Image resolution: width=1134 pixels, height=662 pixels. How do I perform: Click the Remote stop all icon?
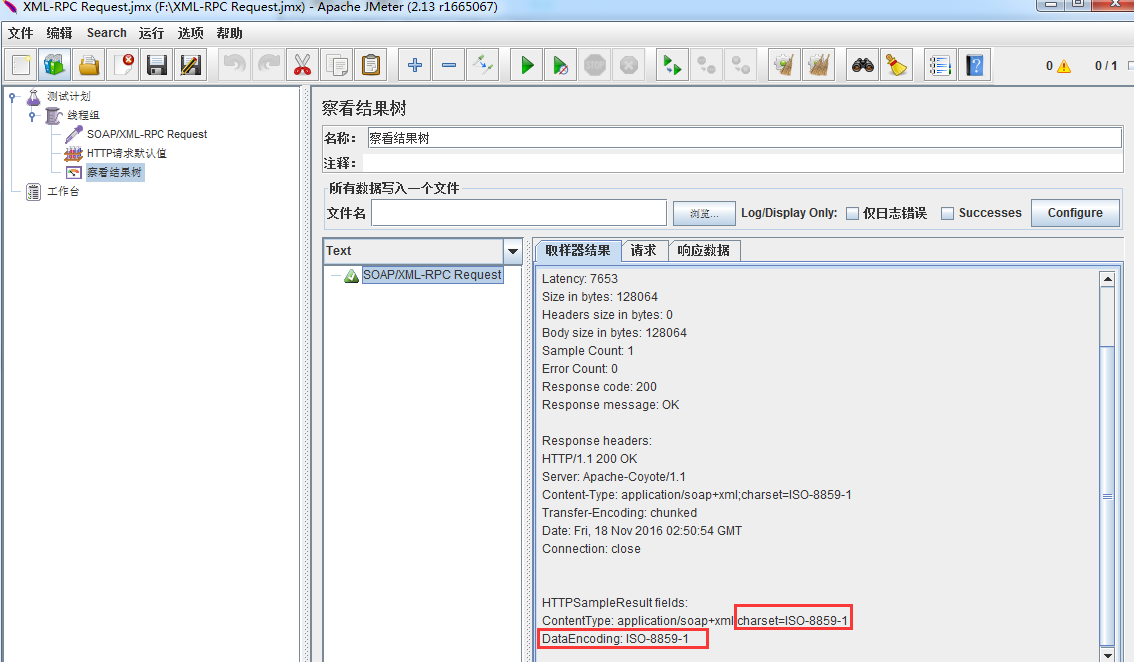(x=707, y=65)
